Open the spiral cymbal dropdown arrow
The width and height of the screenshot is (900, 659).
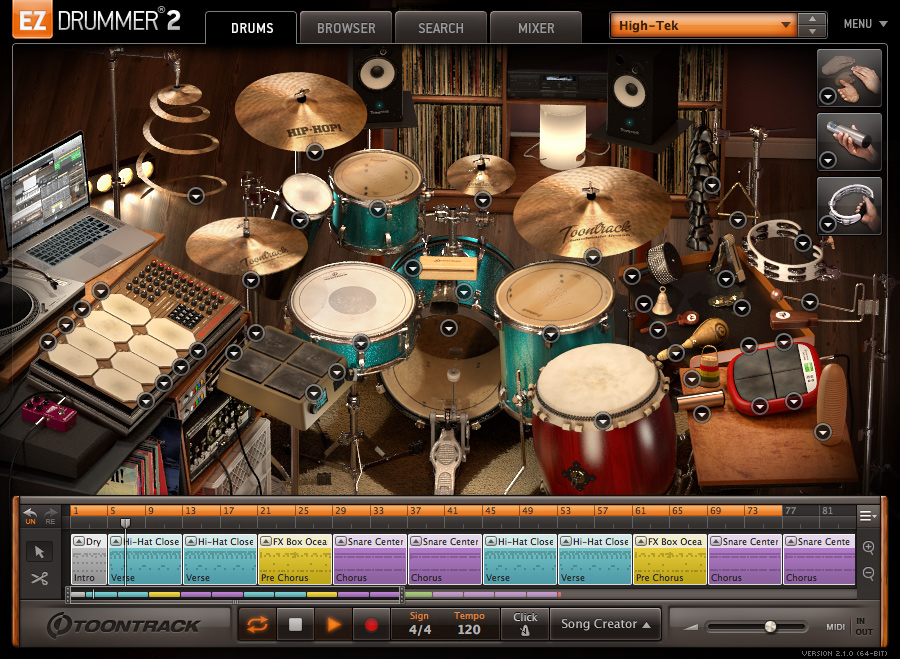(x=196, y=196)
